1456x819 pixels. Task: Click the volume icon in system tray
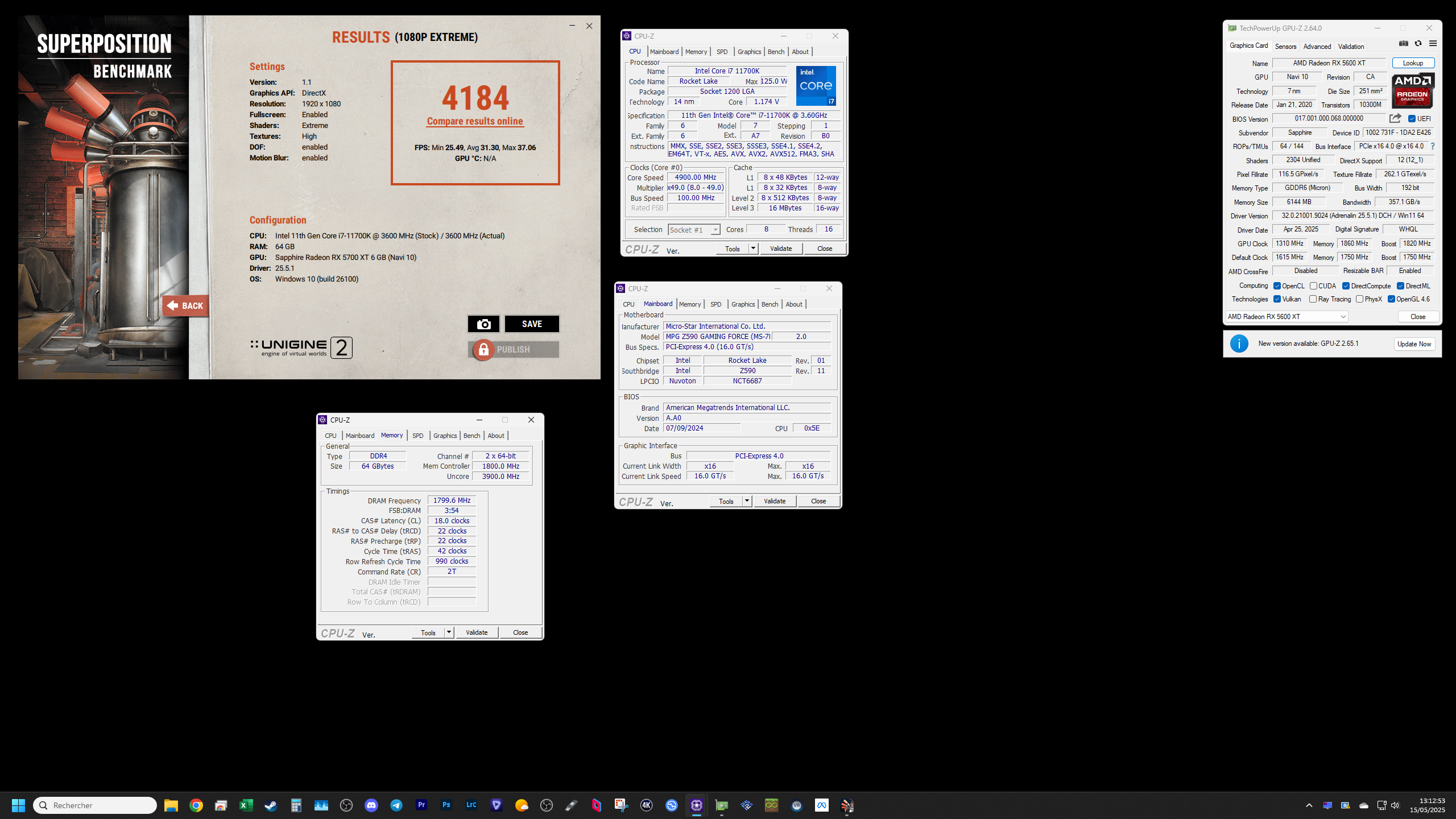[1395, 805]
